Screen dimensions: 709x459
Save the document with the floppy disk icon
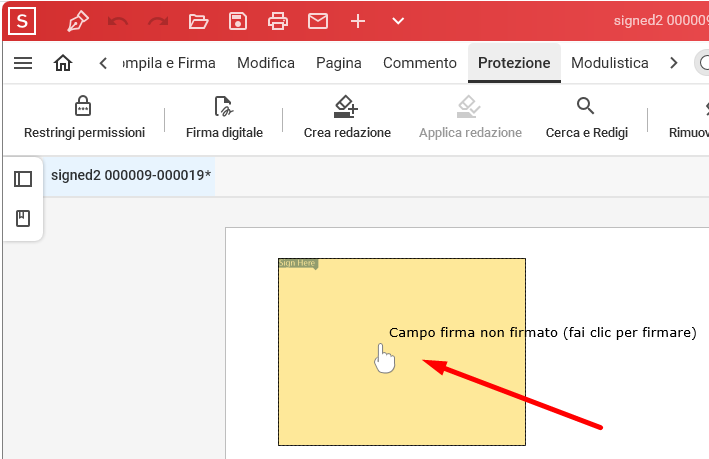[238, 21]
